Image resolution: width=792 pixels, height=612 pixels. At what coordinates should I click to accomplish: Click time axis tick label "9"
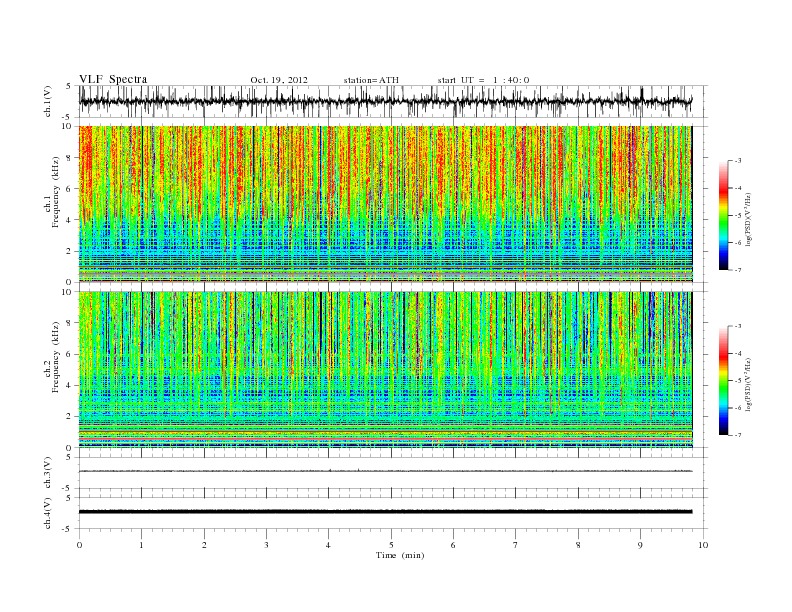click(640, 545)
